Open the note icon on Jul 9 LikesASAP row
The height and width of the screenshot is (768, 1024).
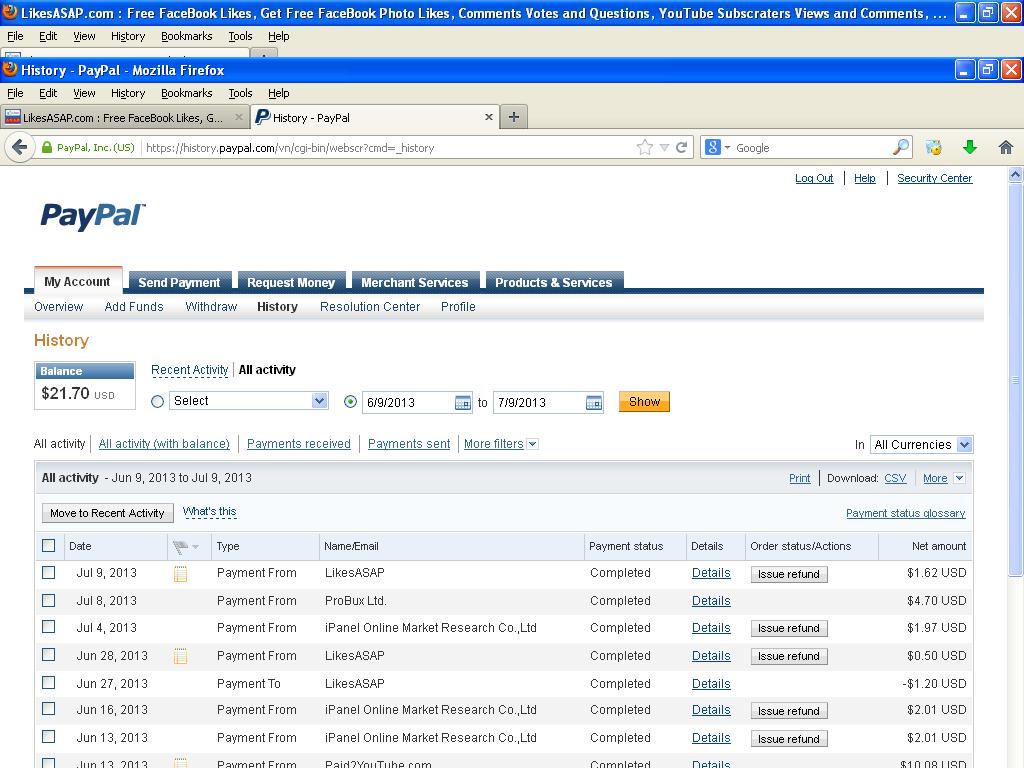pyautogui.click(x=180, y=574)
